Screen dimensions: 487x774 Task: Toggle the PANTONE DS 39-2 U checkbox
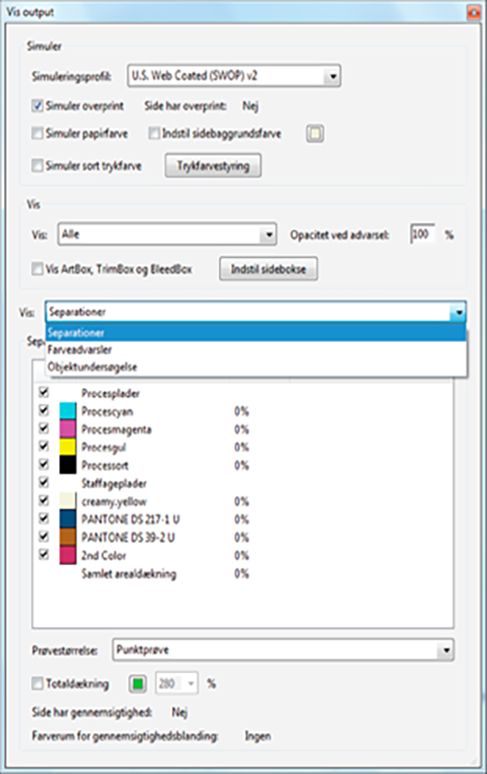pyautogui.click(x=44, y=537)
